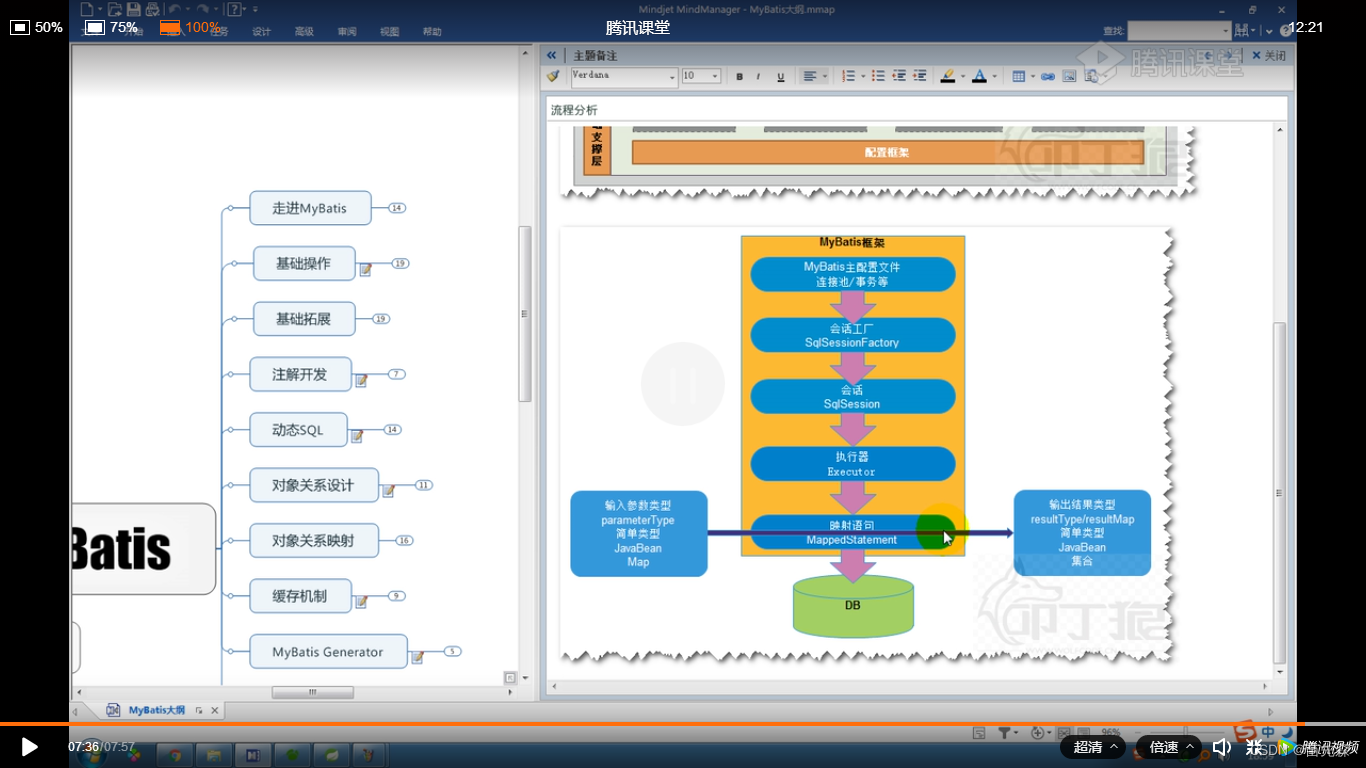Expand 走进MyBatis subtopics badge 14

(x=397, y=208)
